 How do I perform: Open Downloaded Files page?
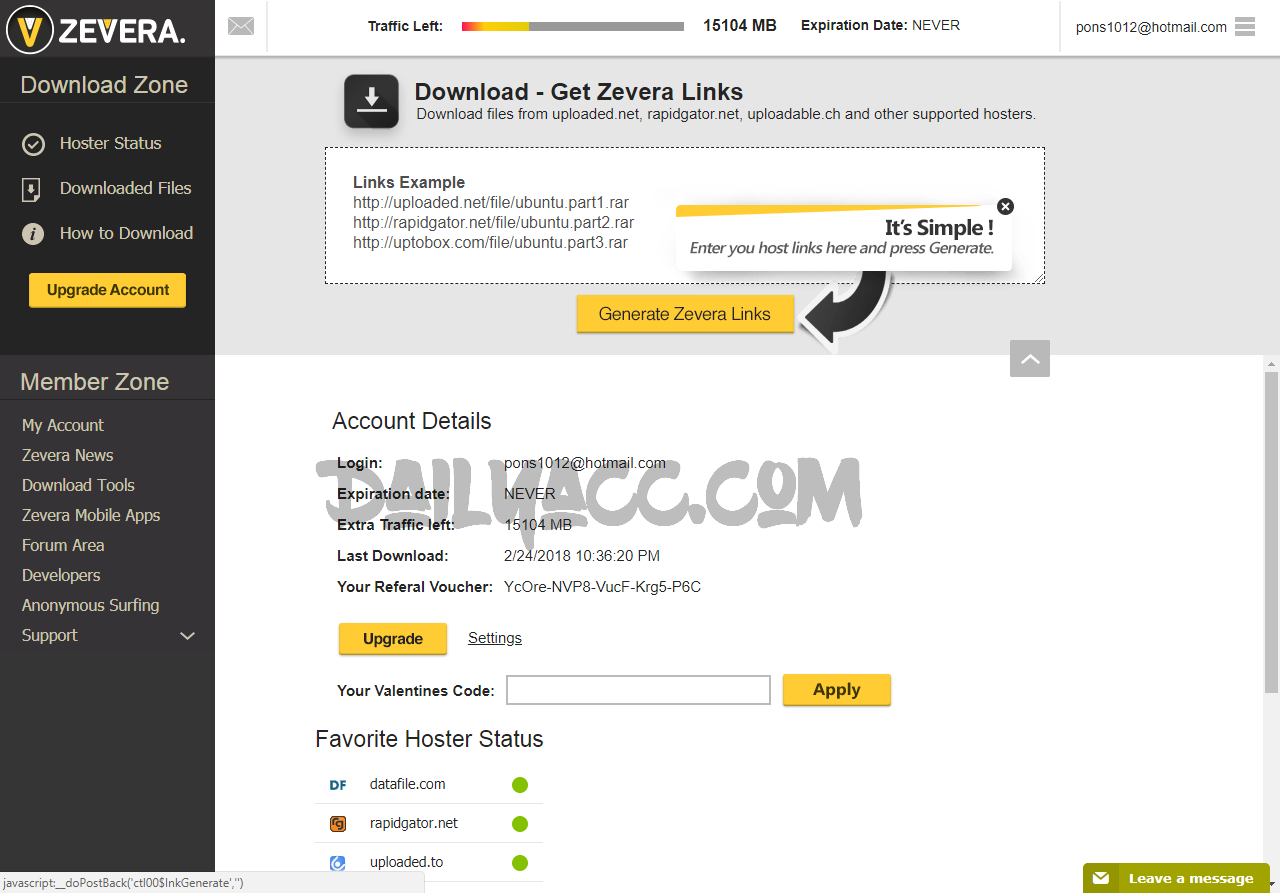pyautogui.click(x=125, y=188)
